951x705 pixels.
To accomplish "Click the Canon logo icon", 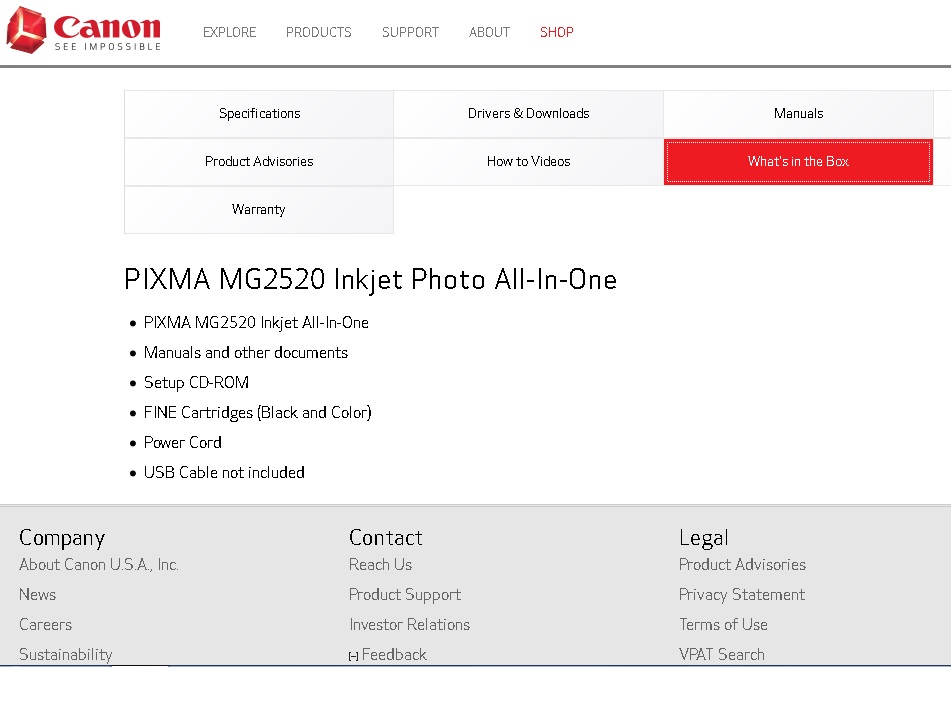I will (x=26, y=30).
